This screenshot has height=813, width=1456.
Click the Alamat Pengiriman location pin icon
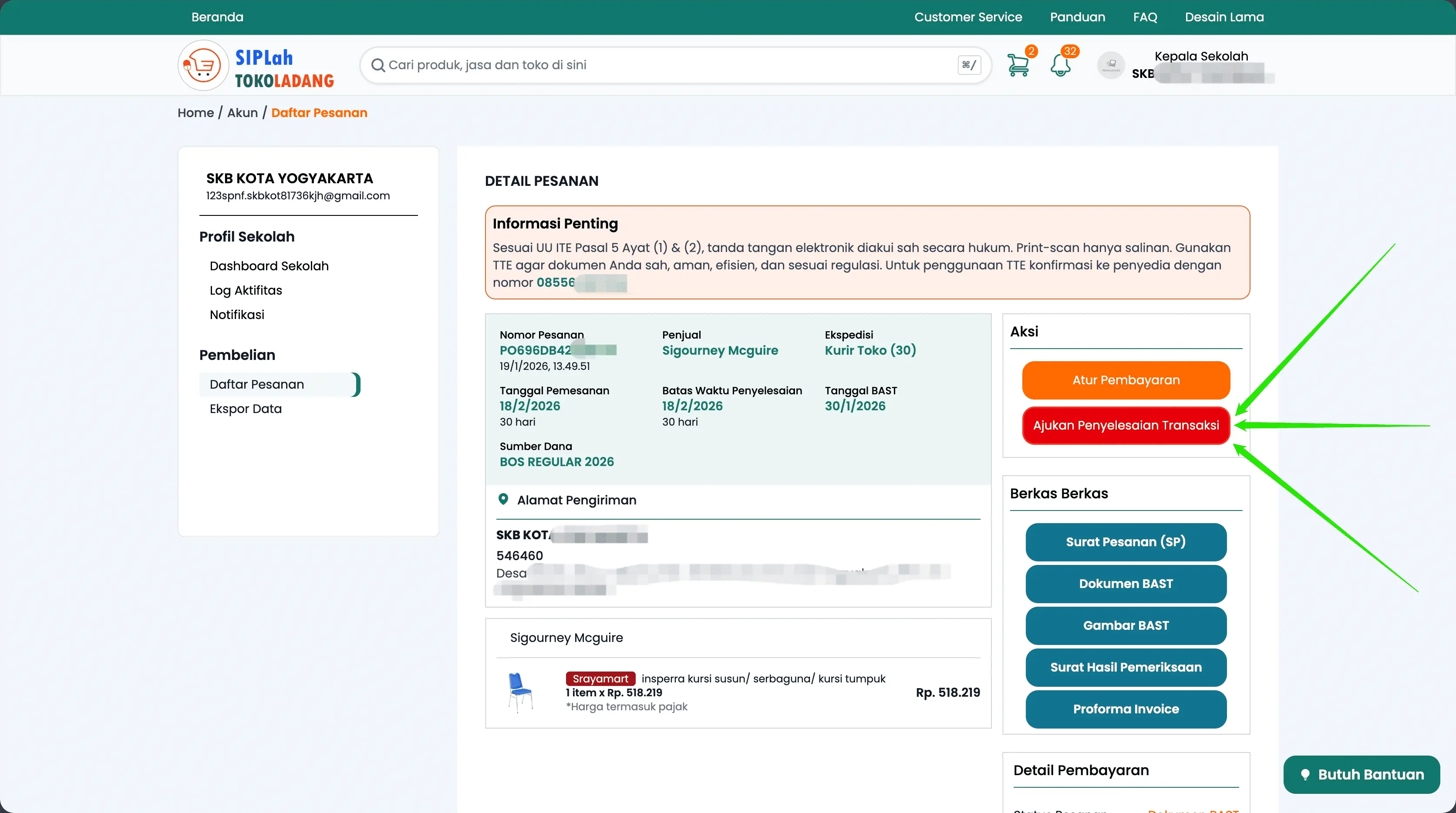click(503, 500)
